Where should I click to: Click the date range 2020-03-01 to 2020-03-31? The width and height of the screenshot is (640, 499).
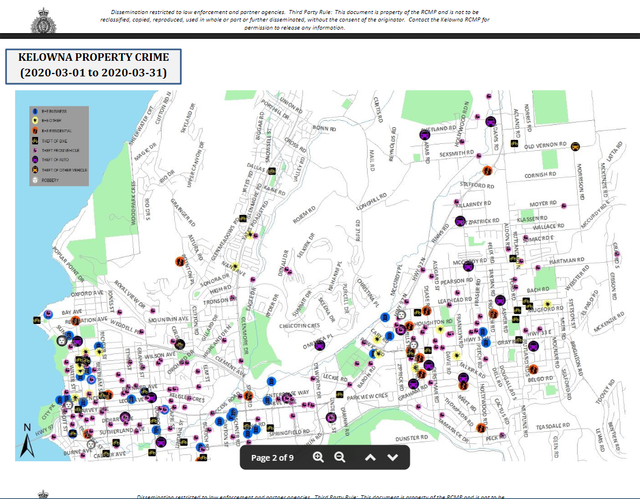coord(93,73)
